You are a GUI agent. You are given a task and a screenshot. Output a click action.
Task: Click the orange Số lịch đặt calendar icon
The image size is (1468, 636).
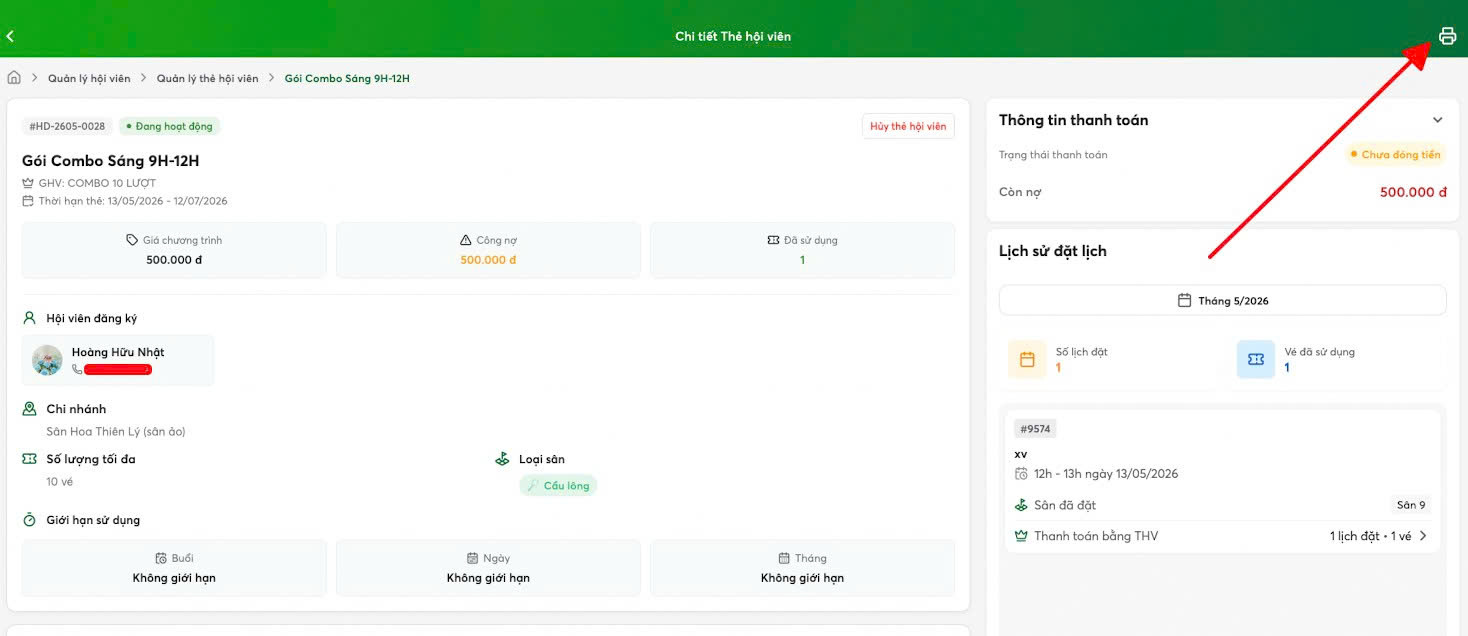(1027, 359)
